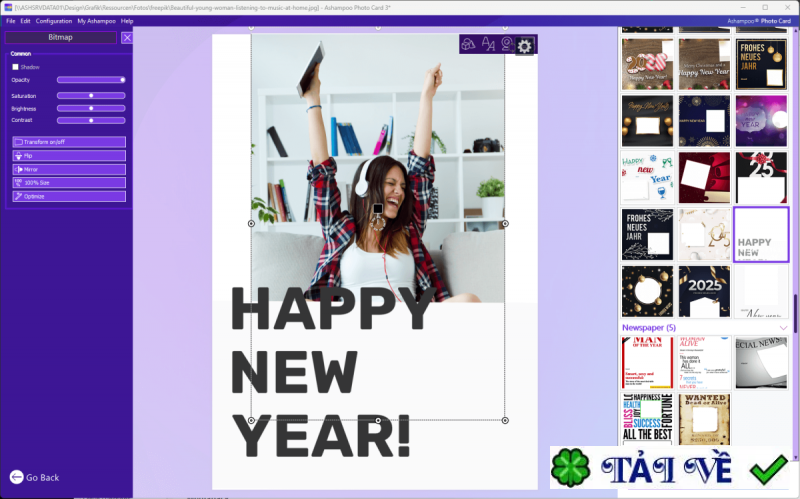Click the bottom-left corner handle of the photo selection
Image resolution: width=800 pixels, height=499 pixels.
tap(251, 420)
